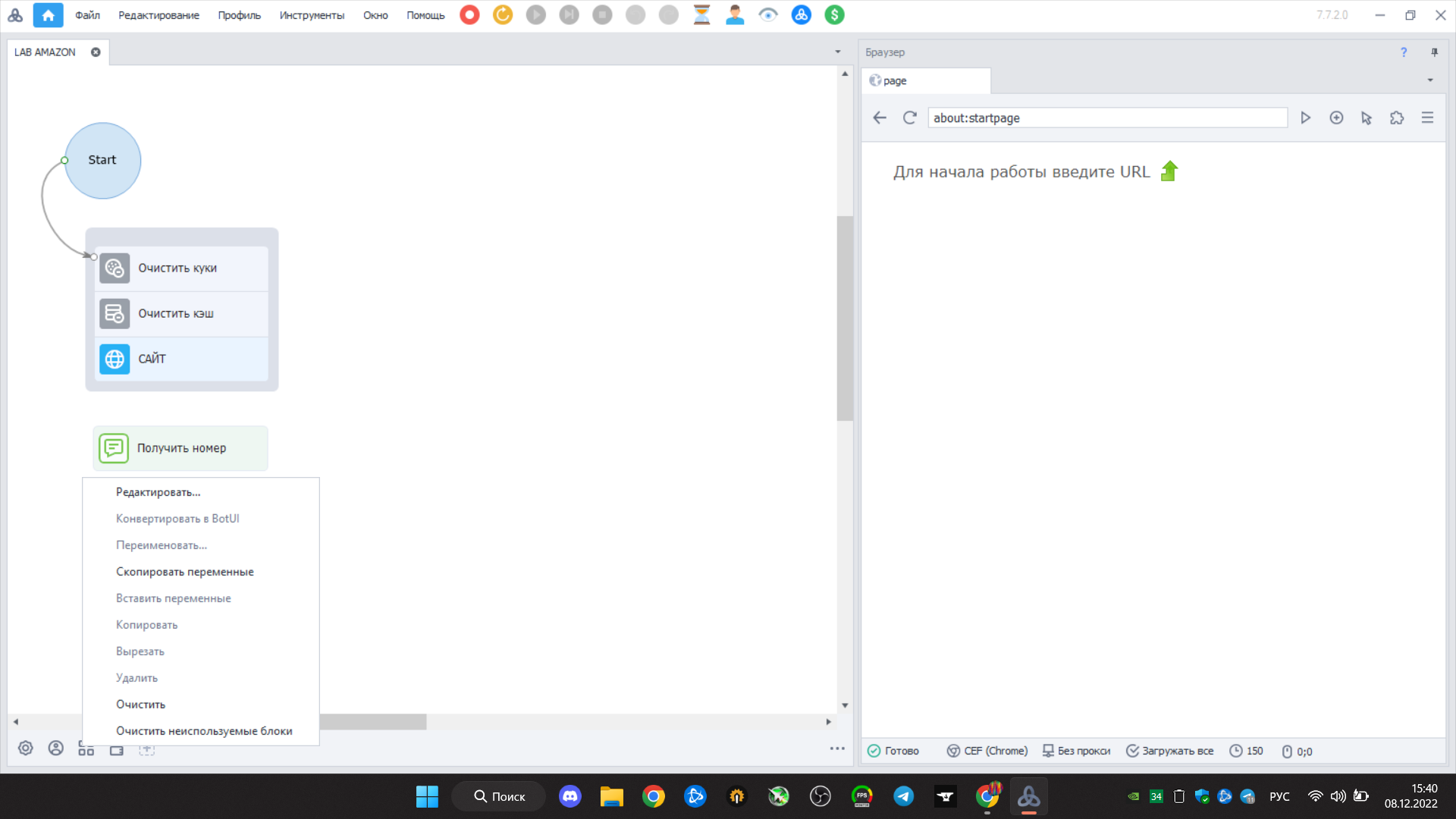1456x819 pixels.
Task: Click the red record button in toolbar
Action: [469, 15]
